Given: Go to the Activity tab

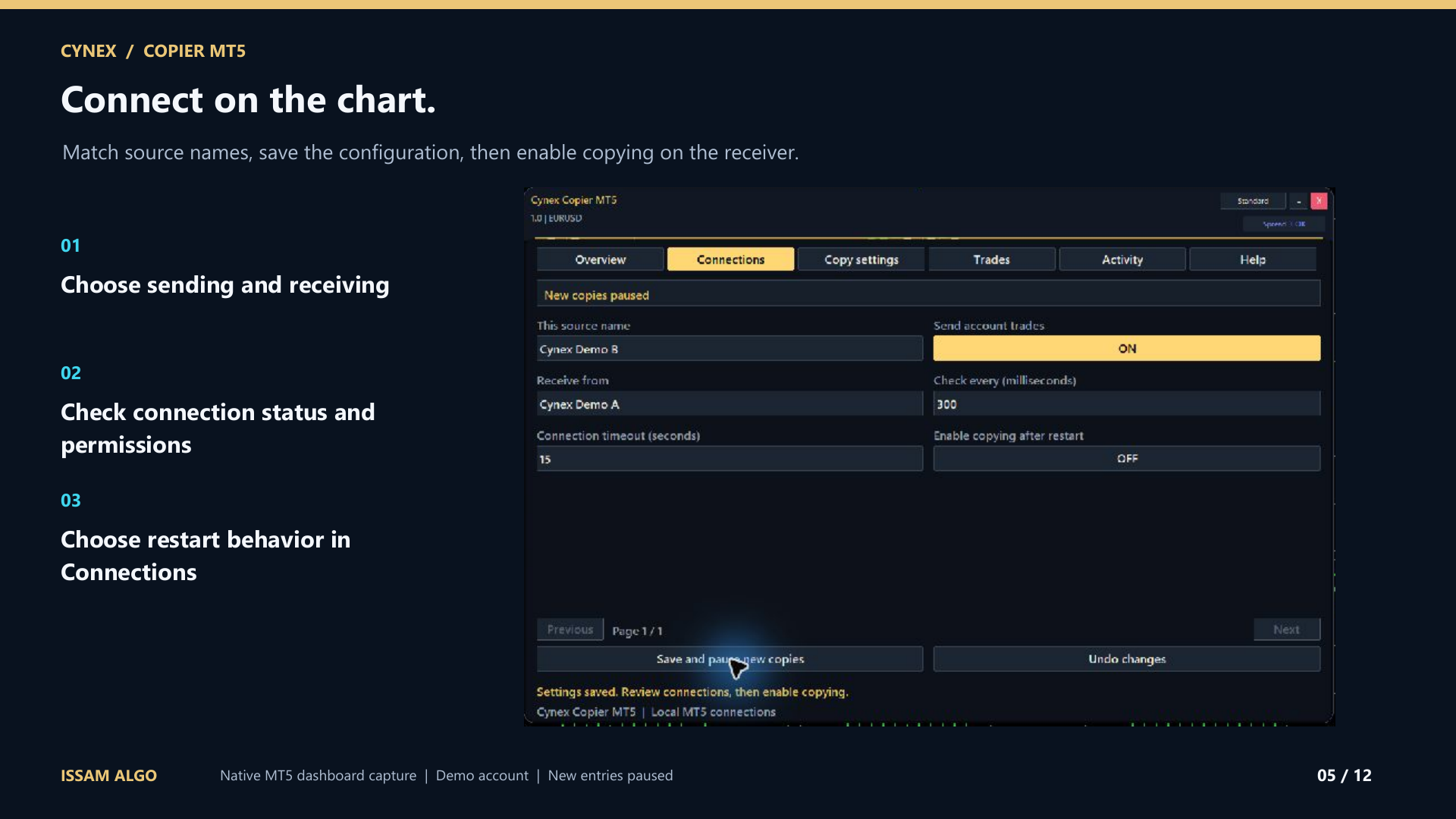Looking at the screenshot, I should tap(1122, 259).
